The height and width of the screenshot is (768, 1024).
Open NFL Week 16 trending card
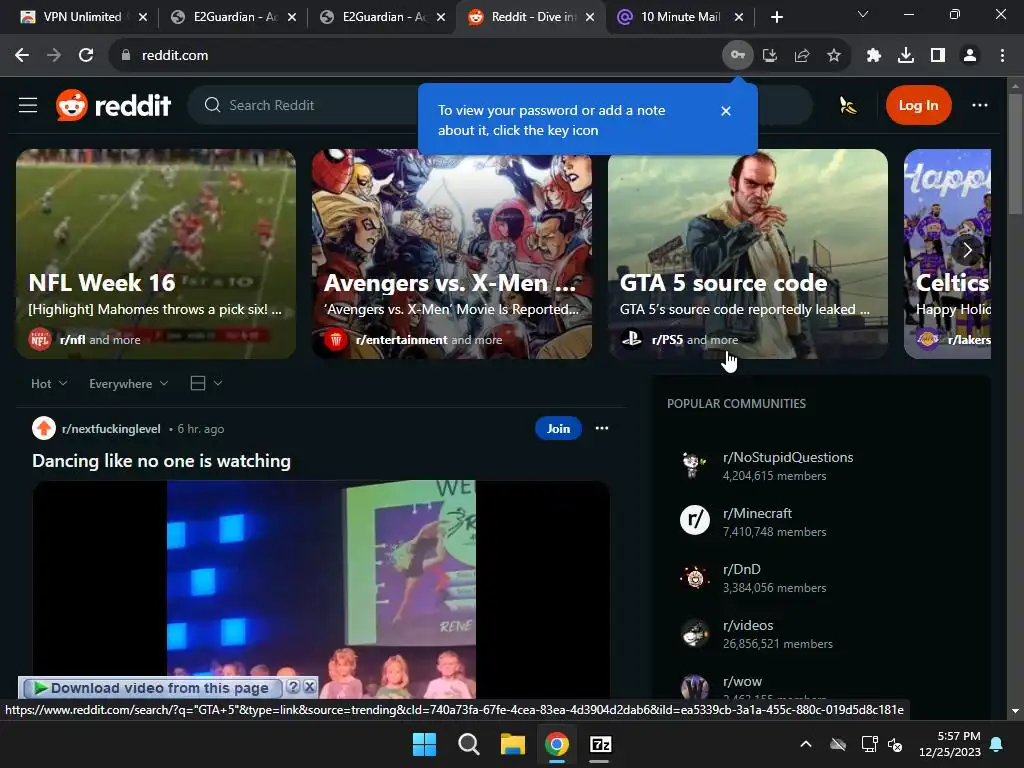pyautogui.click(x=156, y=253)
